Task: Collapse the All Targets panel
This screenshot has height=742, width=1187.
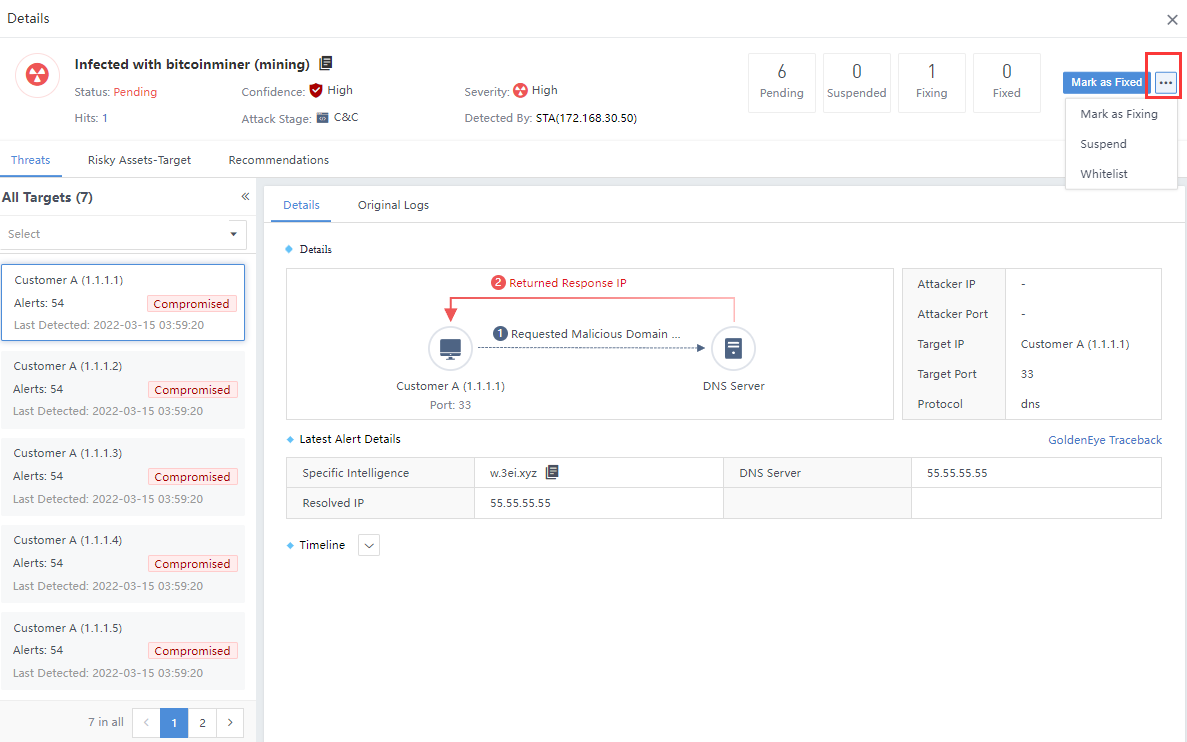Action: pos(245,197)
